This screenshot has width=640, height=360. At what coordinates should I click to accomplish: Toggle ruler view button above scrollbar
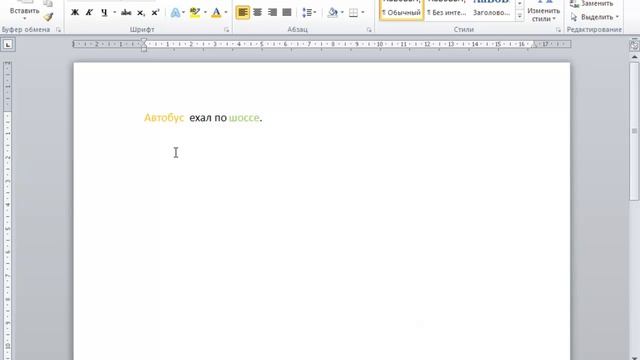tap(634, 45)
